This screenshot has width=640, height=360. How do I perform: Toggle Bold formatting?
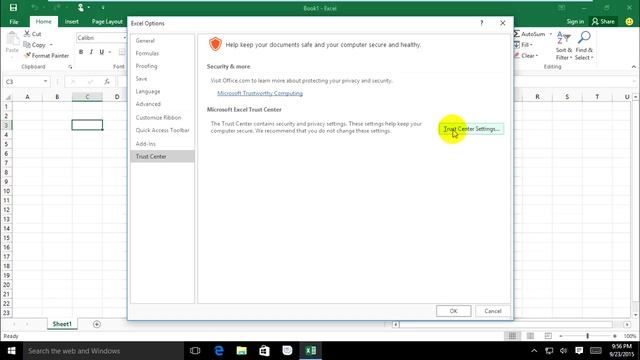pyautogui.click(x=81, y=52)
